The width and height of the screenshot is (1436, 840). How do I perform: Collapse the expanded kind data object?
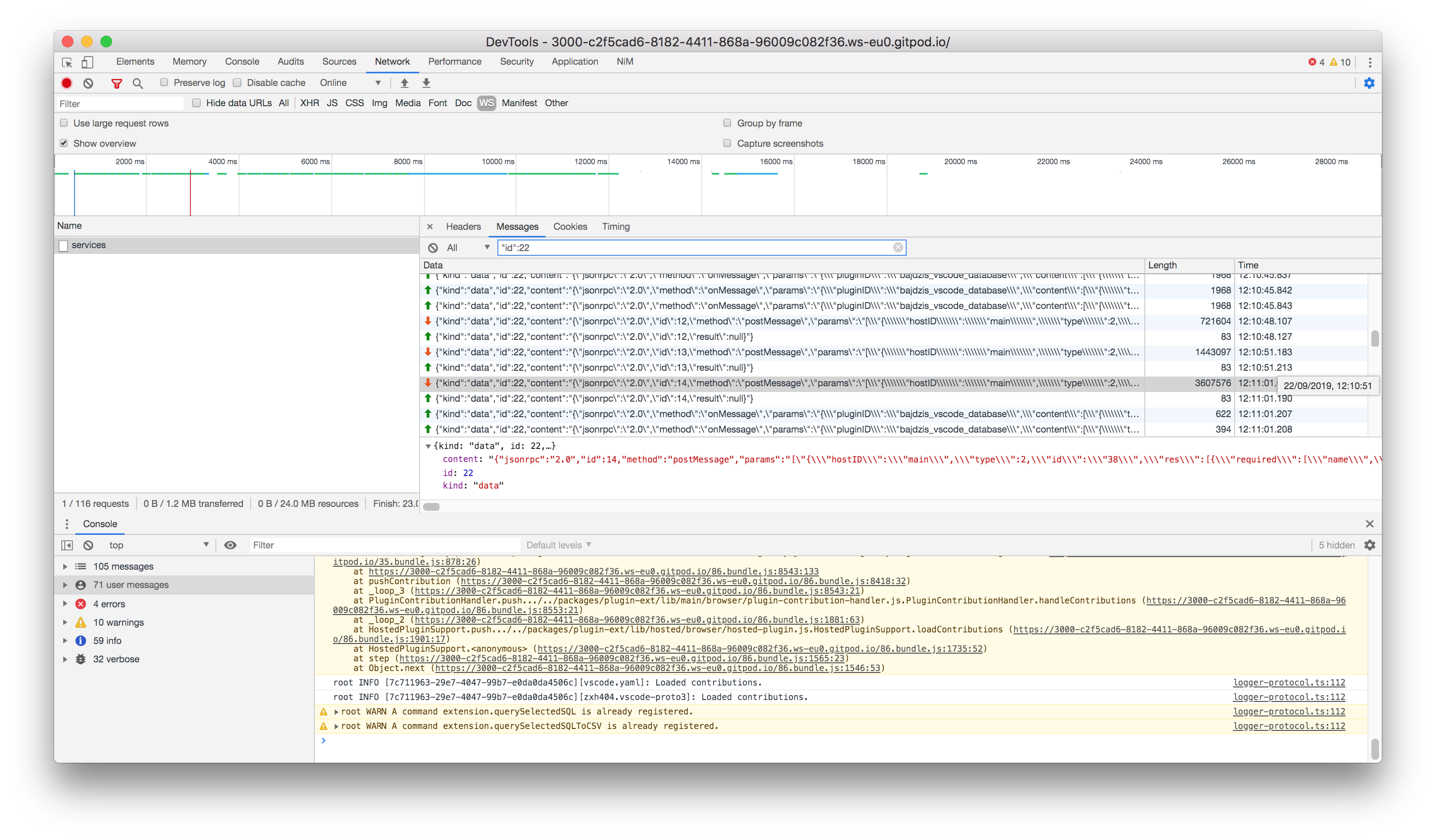pyautogui.click(x=428, y=446)
